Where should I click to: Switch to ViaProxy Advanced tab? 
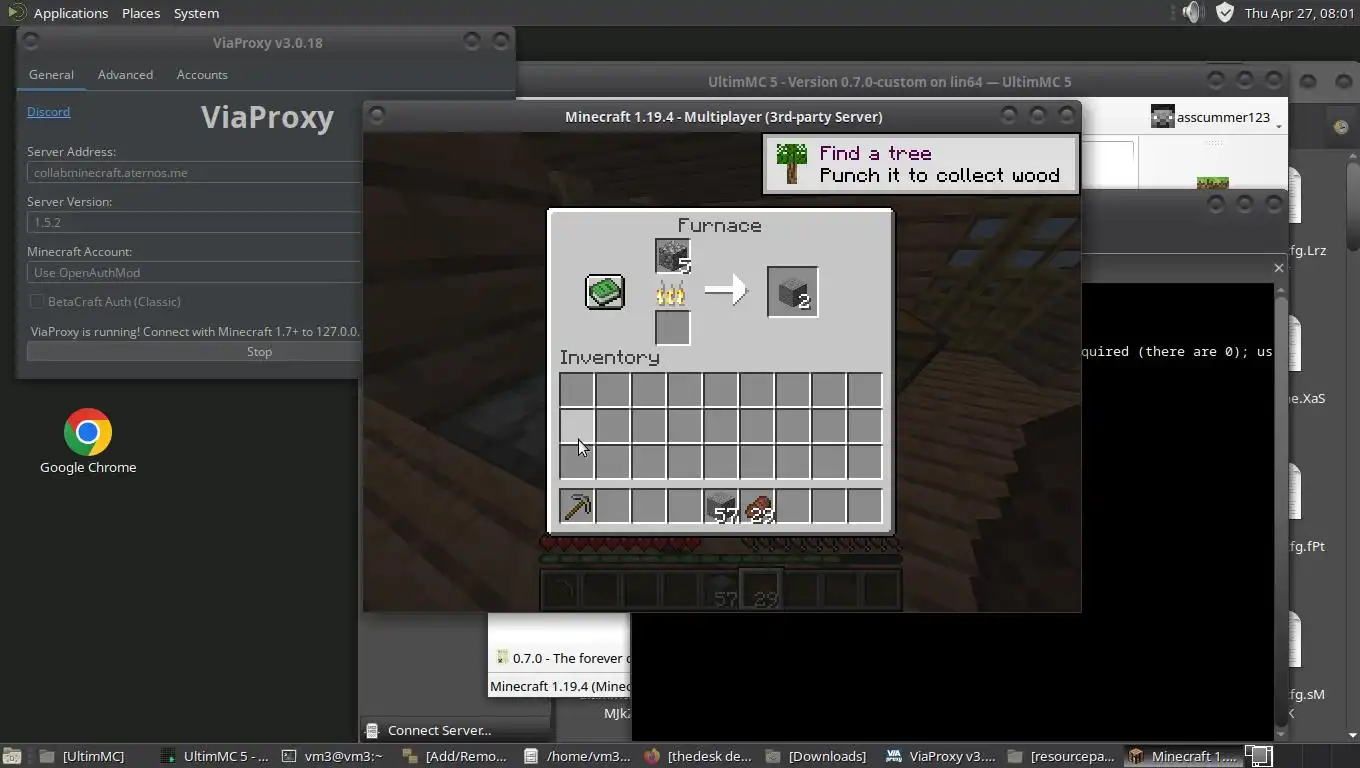(x=125, y=75)
